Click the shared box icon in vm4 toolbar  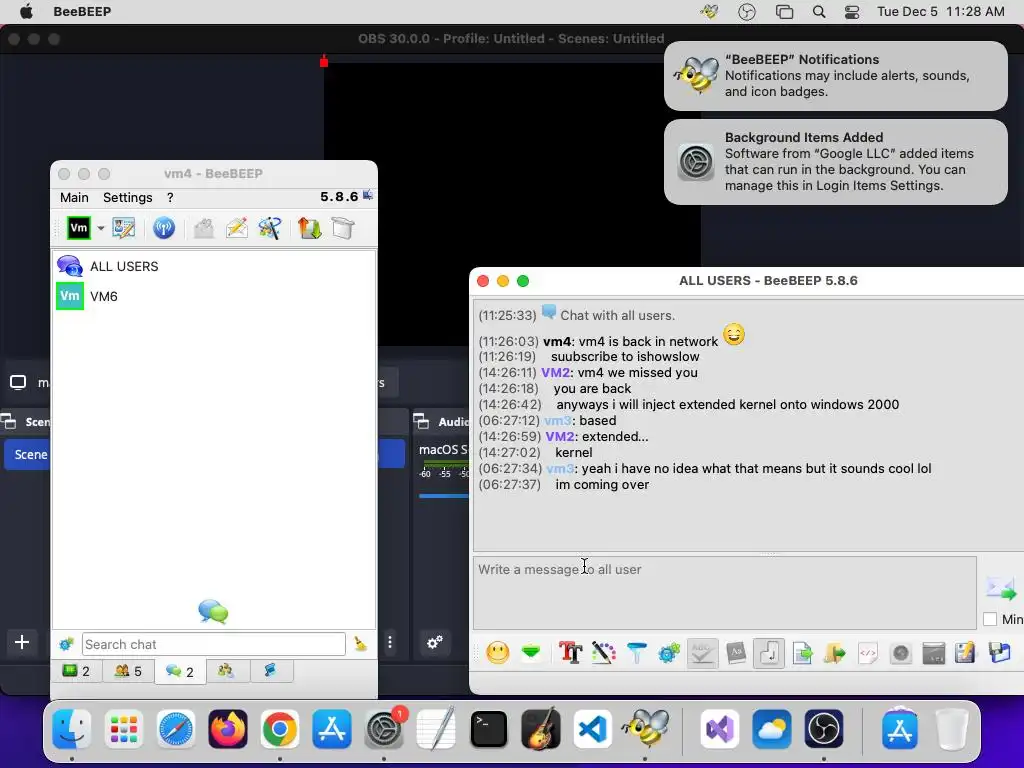coord(342,228)
